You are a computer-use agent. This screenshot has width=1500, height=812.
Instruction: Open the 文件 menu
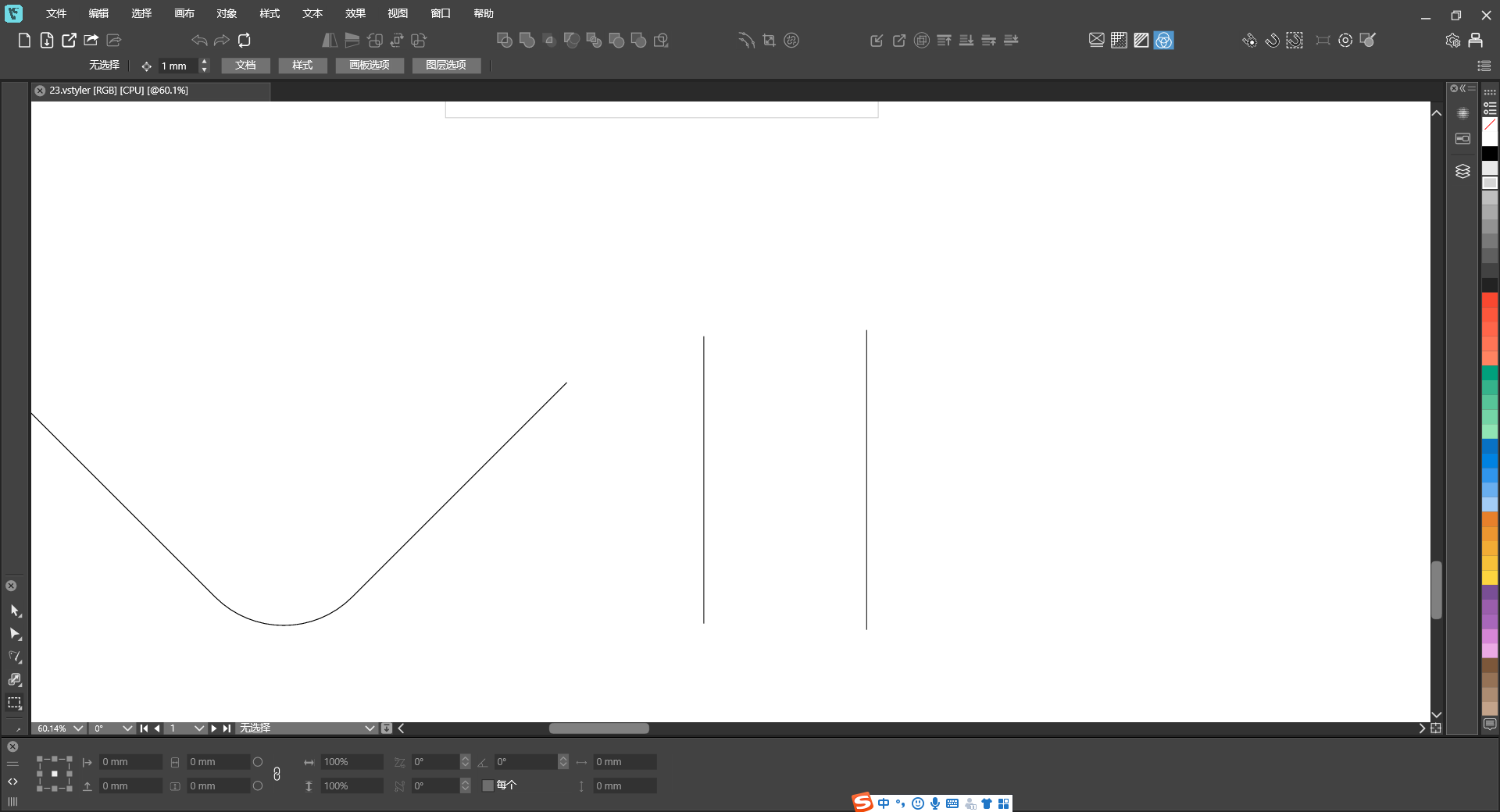point(56,13)
